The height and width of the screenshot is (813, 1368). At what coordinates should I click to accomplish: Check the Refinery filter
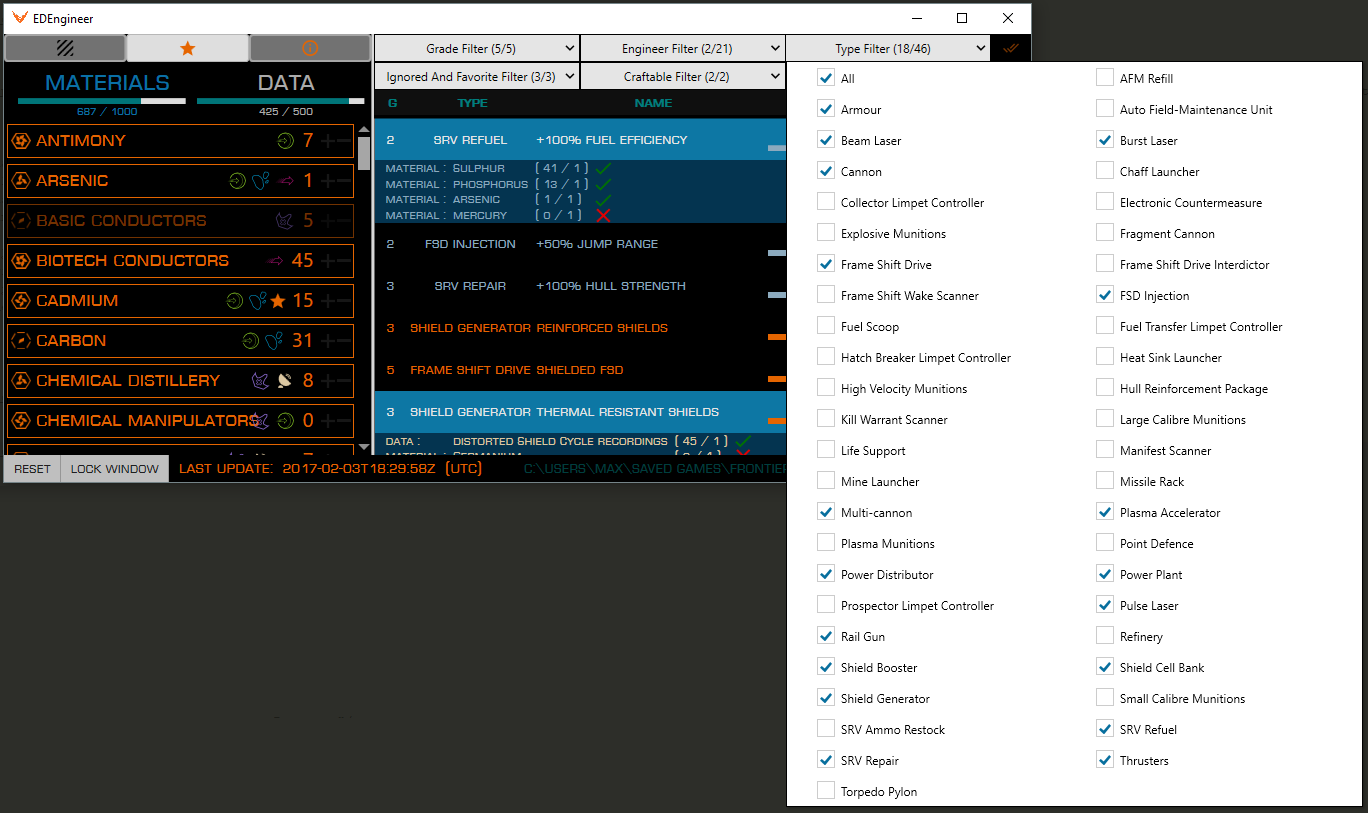(x=1105, y=636)
